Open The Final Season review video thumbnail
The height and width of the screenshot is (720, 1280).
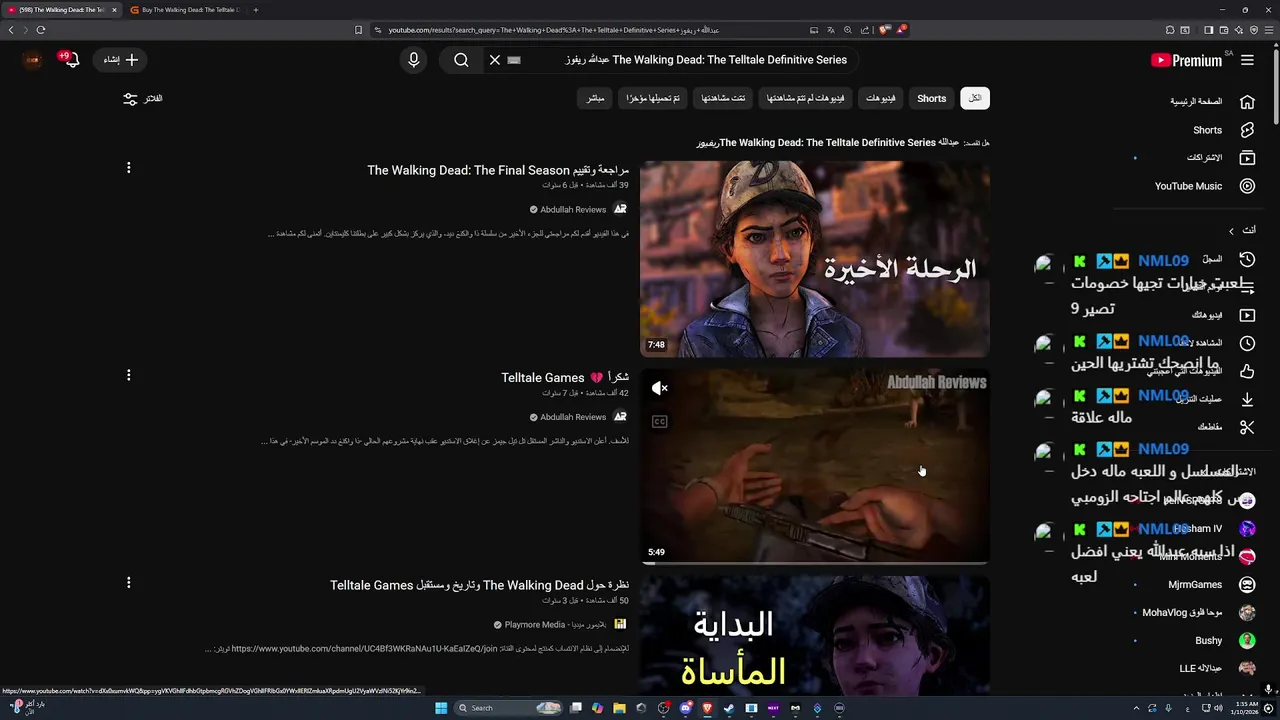pyautogui.click(x=815, y=259)
